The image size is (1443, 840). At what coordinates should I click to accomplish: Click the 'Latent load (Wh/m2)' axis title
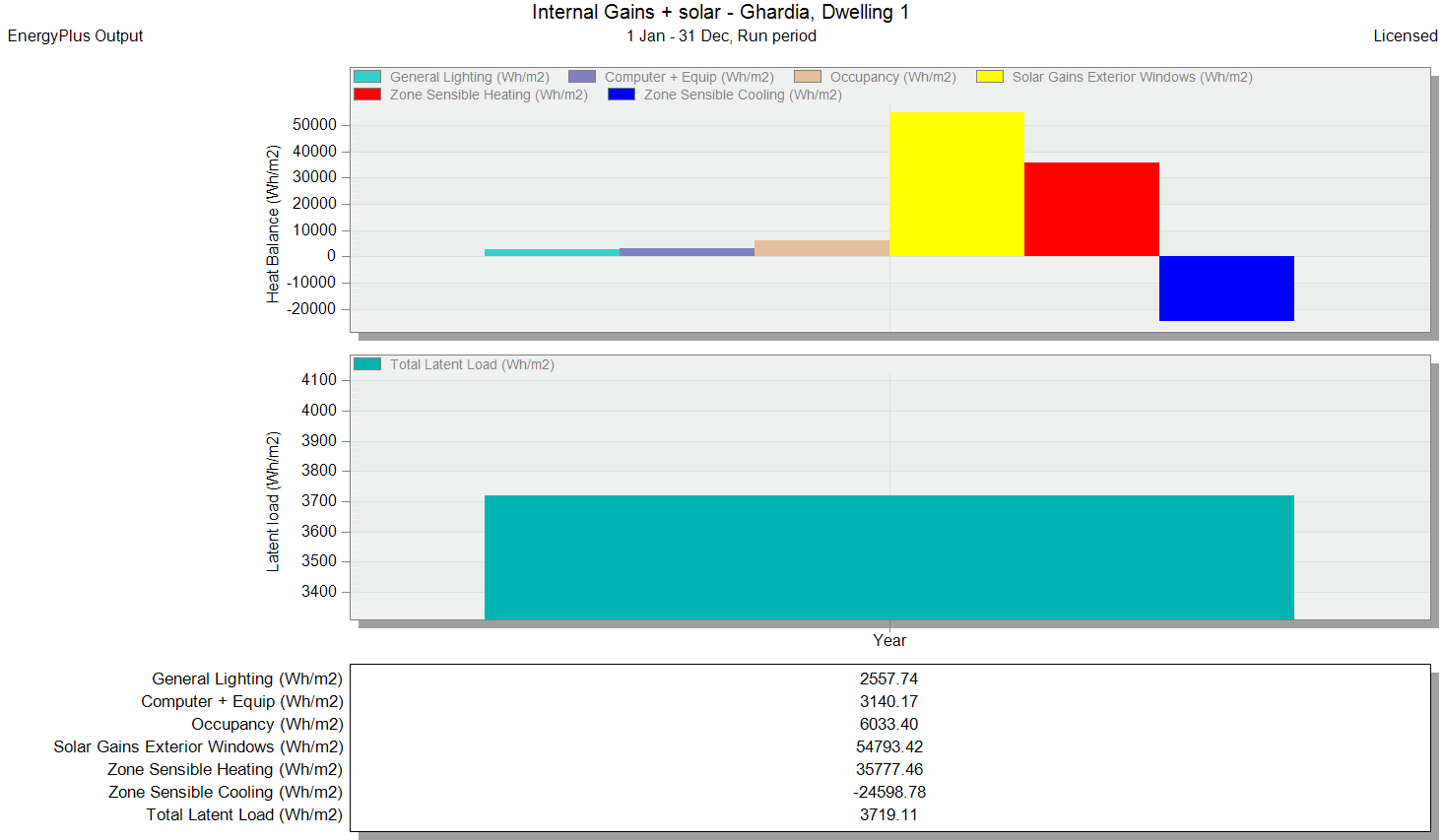pyautogui.click(x=273, y=501)
